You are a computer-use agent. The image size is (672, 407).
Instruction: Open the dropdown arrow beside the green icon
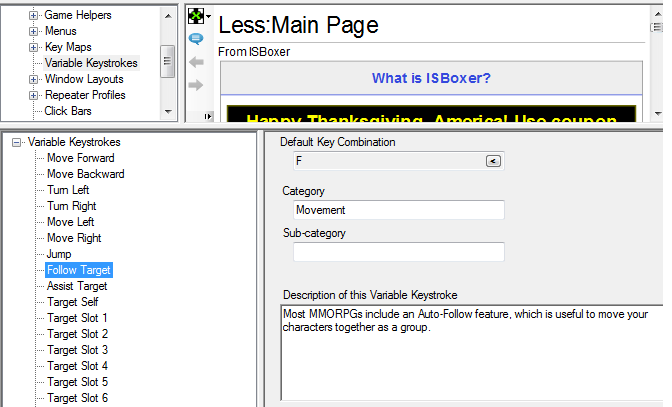coord(208,17)
